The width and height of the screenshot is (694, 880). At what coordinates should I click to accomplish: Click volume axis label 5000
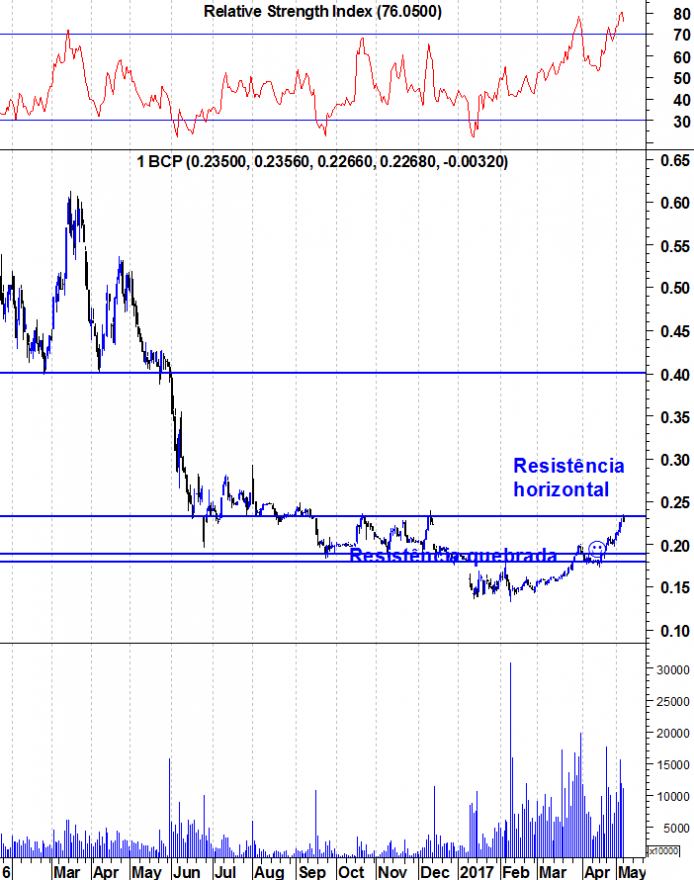[676, 828]
